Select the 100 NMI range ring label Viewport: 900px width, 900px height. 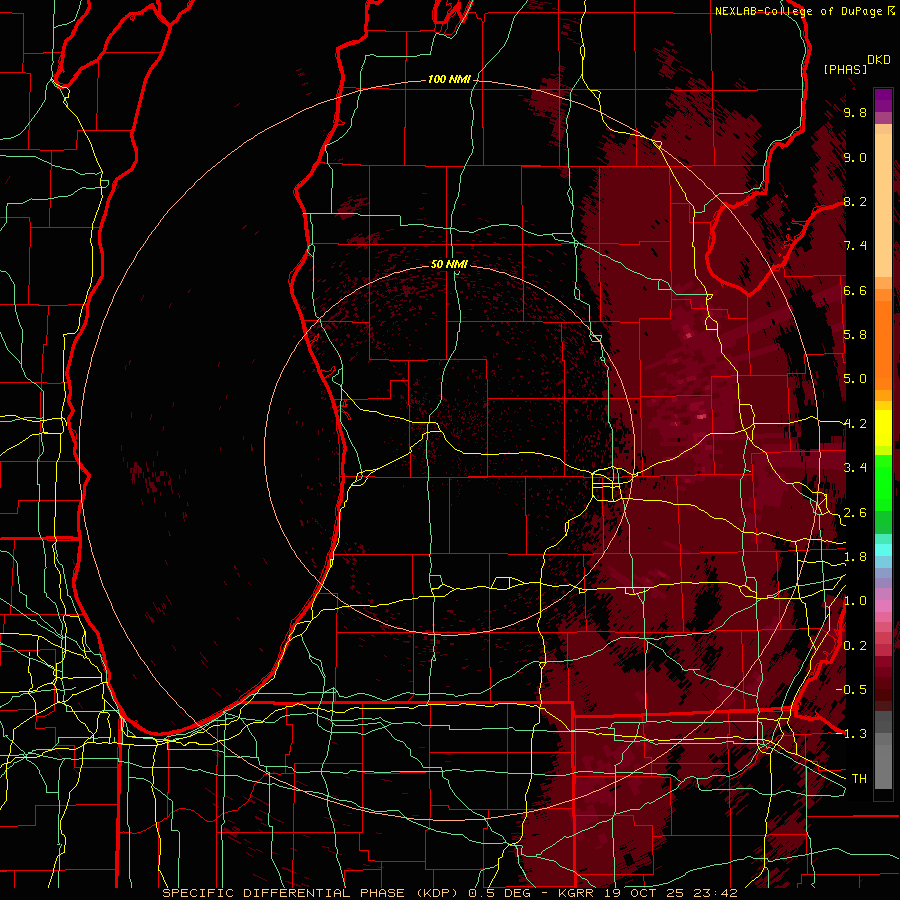click(x=449, y=79)
